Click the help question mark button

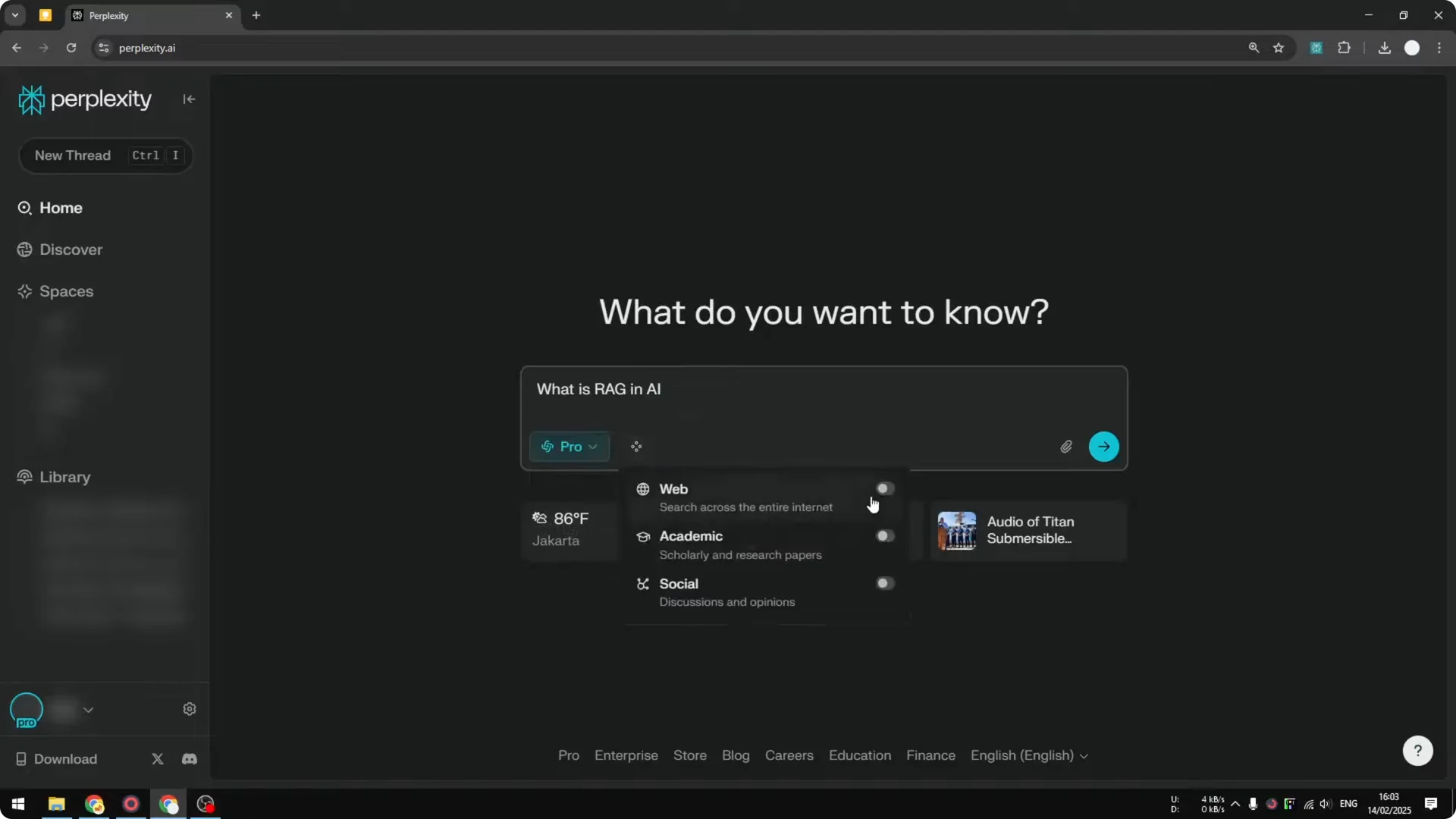[x=1417, y=750]
